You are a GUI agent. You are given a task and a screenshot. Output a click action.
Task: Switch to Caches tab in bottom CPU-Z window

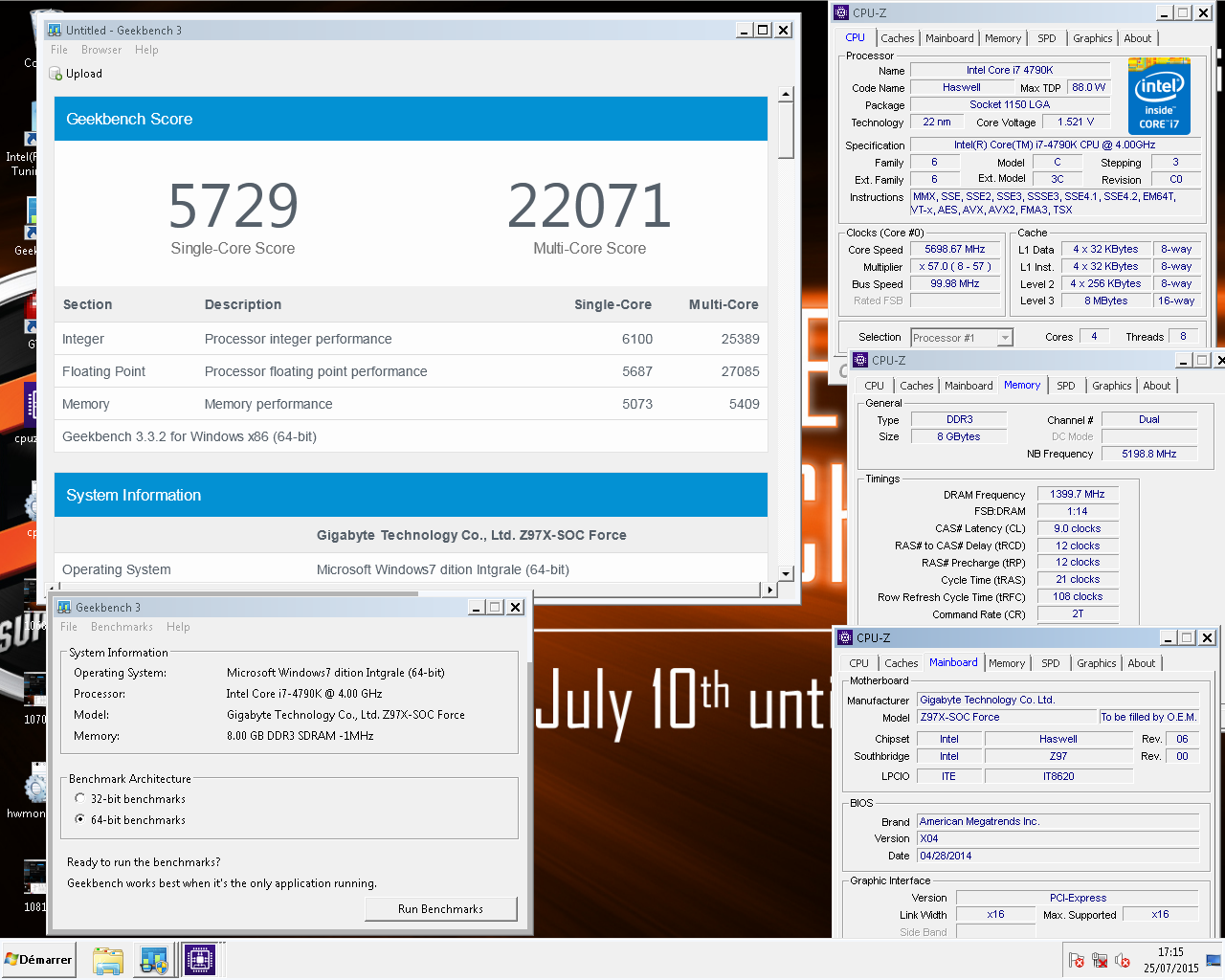pos(902,663)
